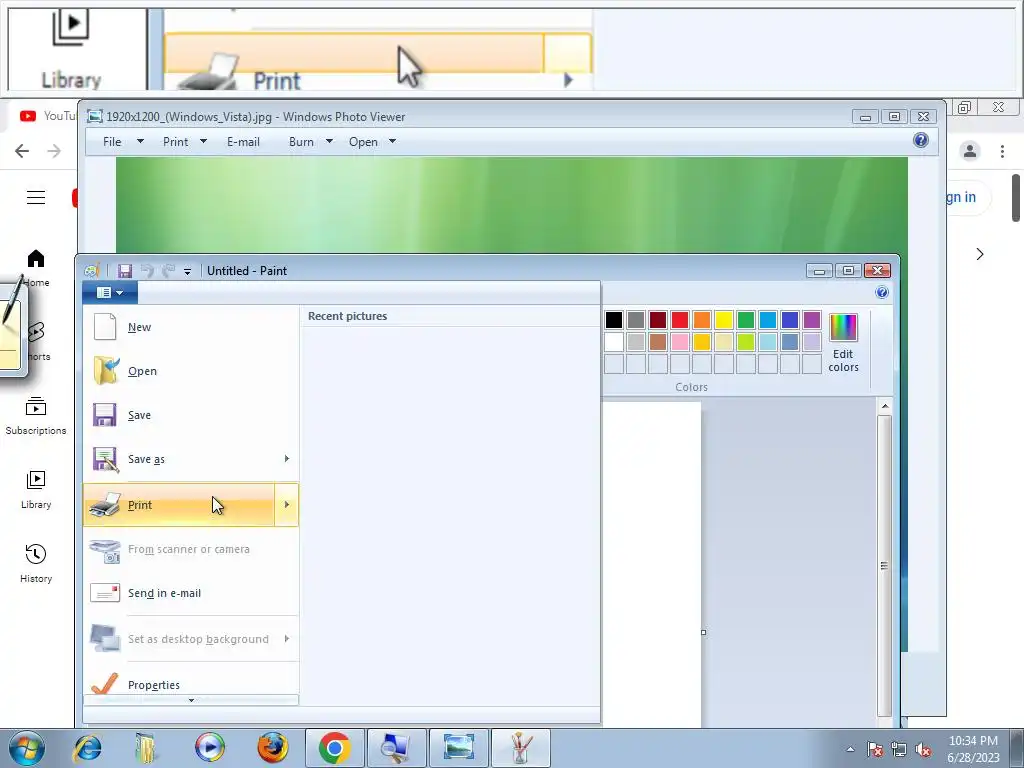Show hidden tray icons arrow
Screen dimensions: 1024x768
pos(850,749)
